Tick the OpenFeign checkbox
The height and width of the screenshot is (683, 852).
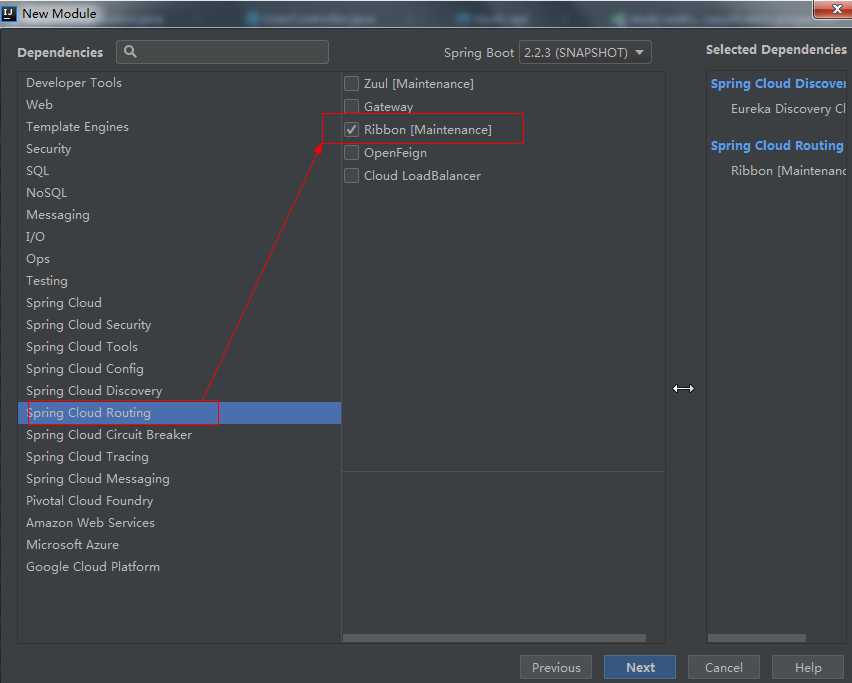click(x=352, y=153)
